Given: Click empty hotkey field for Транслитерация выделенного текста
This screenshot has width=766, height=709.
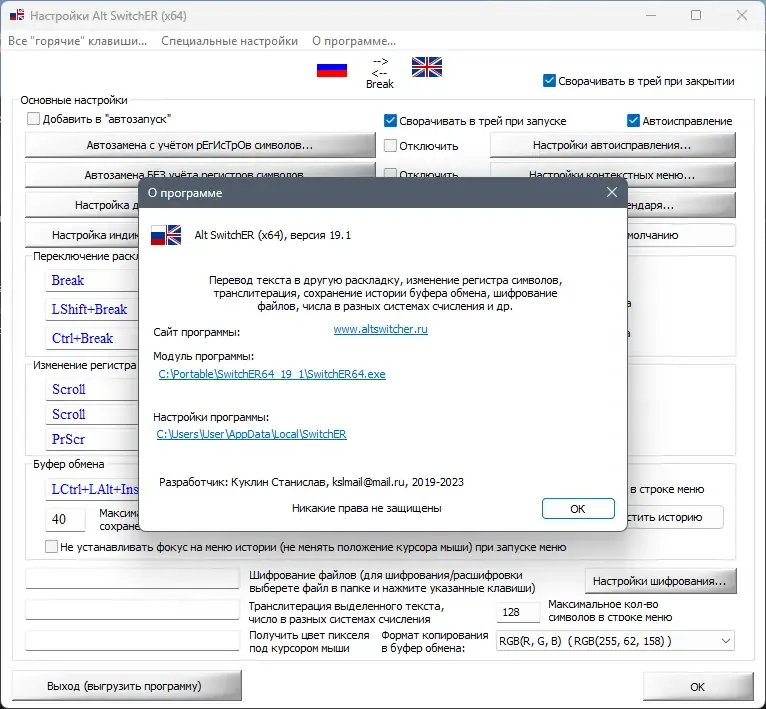Looking at the screenshot, I should pos(132,609).
